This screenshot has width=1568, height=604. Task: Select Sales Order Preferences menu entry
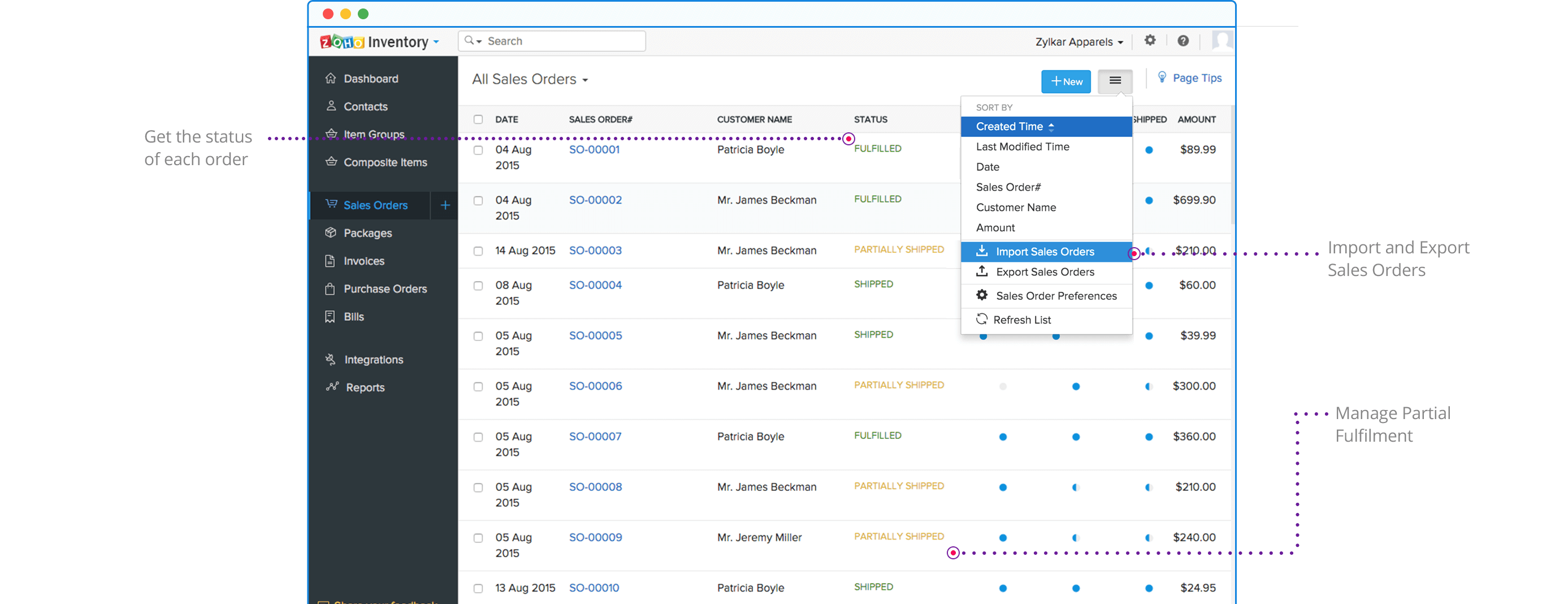(x=1056, y=295)
